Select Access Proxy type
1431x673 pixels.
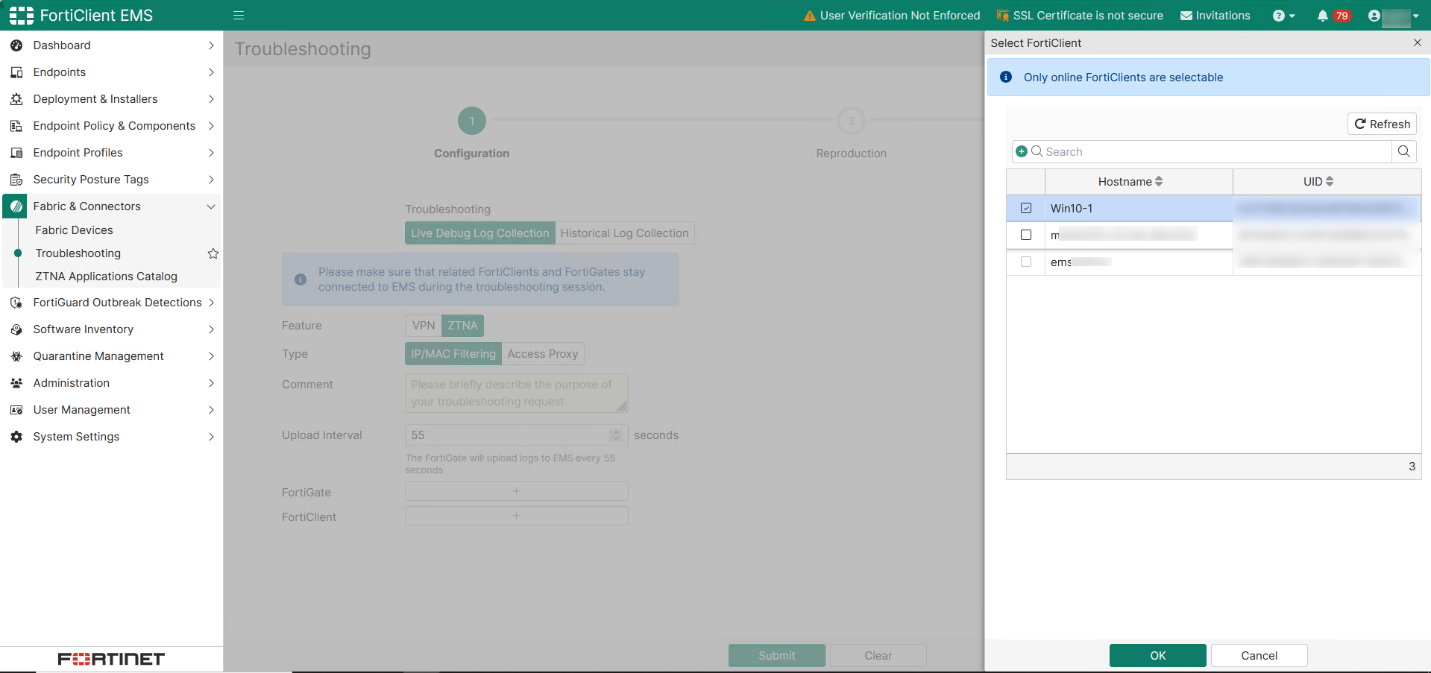pyautogui.click(x=543, y=354)
